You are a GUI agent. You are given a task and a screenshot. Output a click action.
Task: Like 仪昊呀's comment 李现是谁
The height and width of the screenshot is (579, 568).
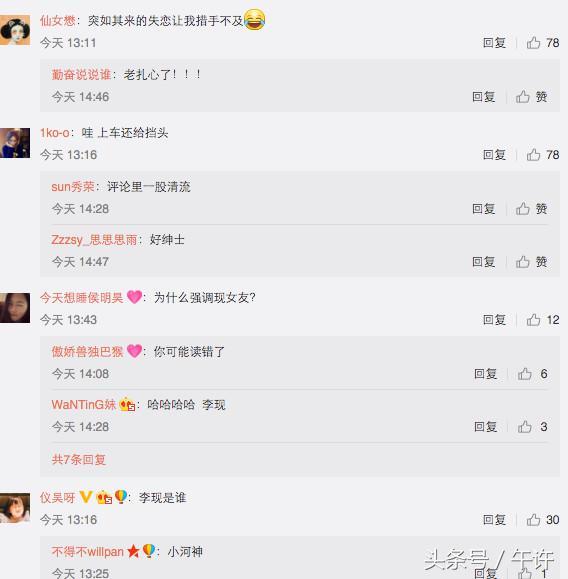pos(543,520)
